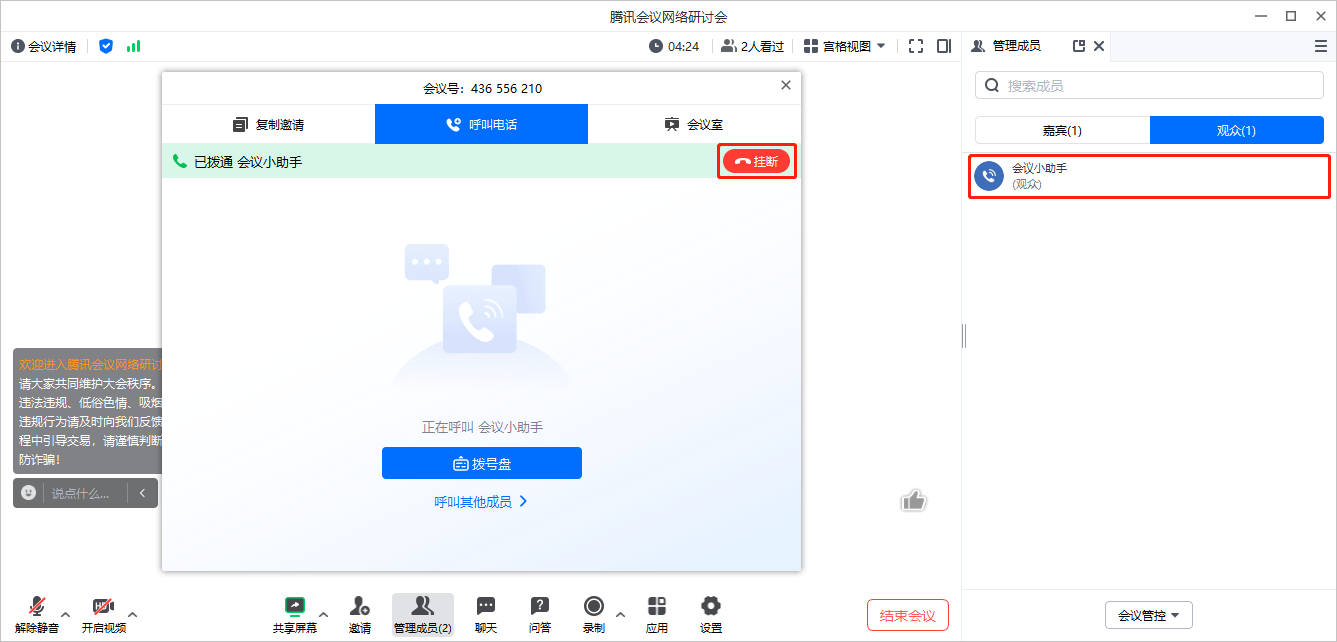Turn on camera with 开启视频
1337x642 pixels.
coord(103,614)
